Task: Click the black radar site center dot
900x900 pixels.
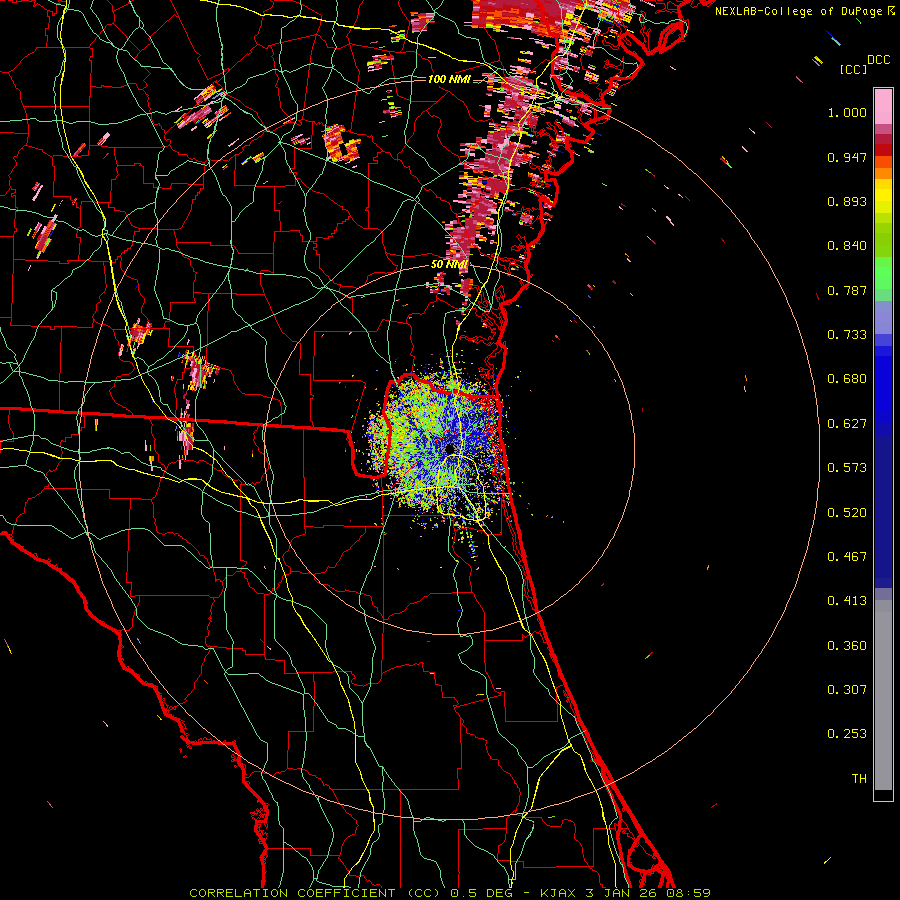Action: click(450, 448)
